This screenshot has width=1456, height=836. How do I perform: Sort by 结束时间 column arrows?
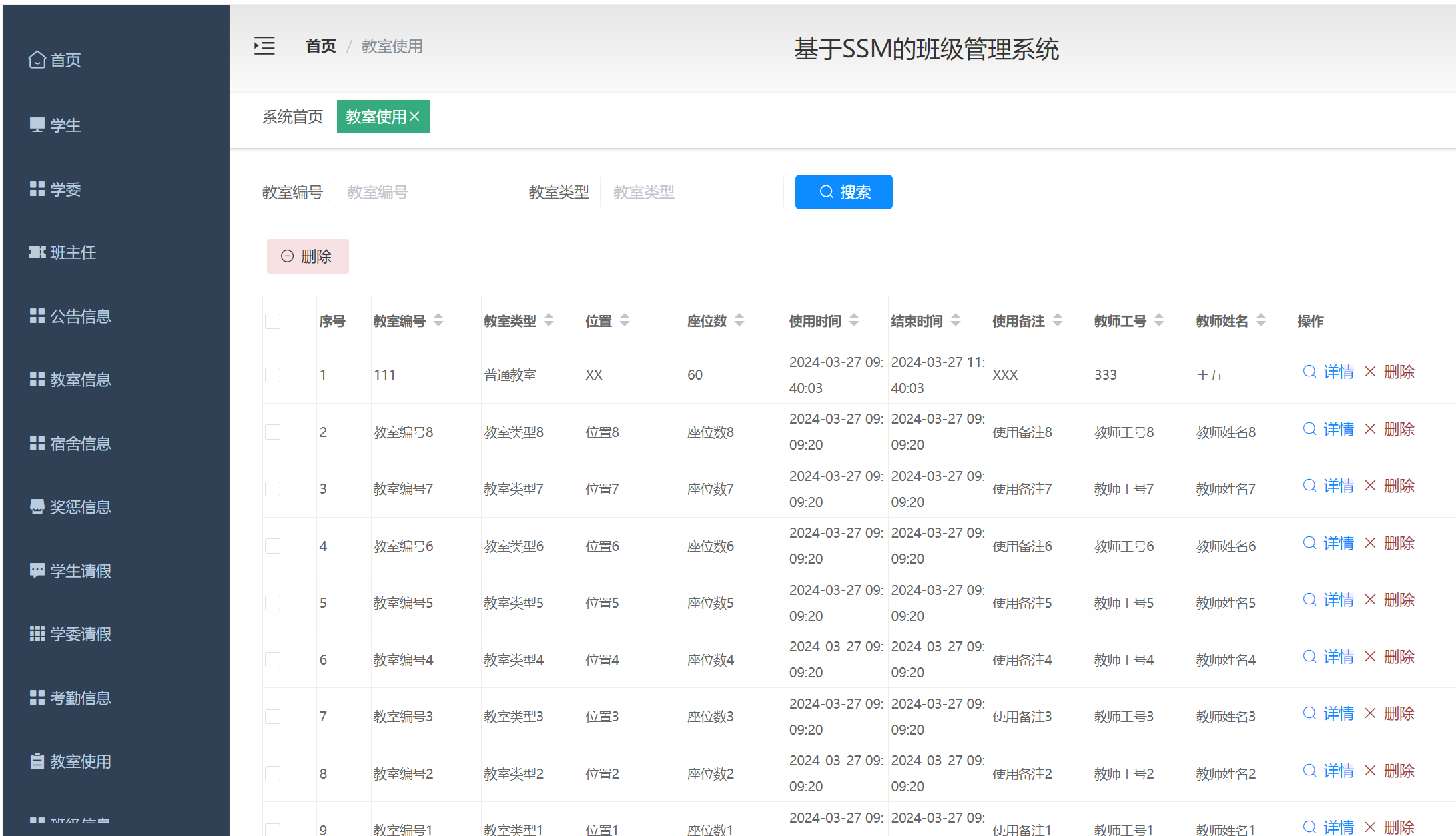tap(956, 320)
